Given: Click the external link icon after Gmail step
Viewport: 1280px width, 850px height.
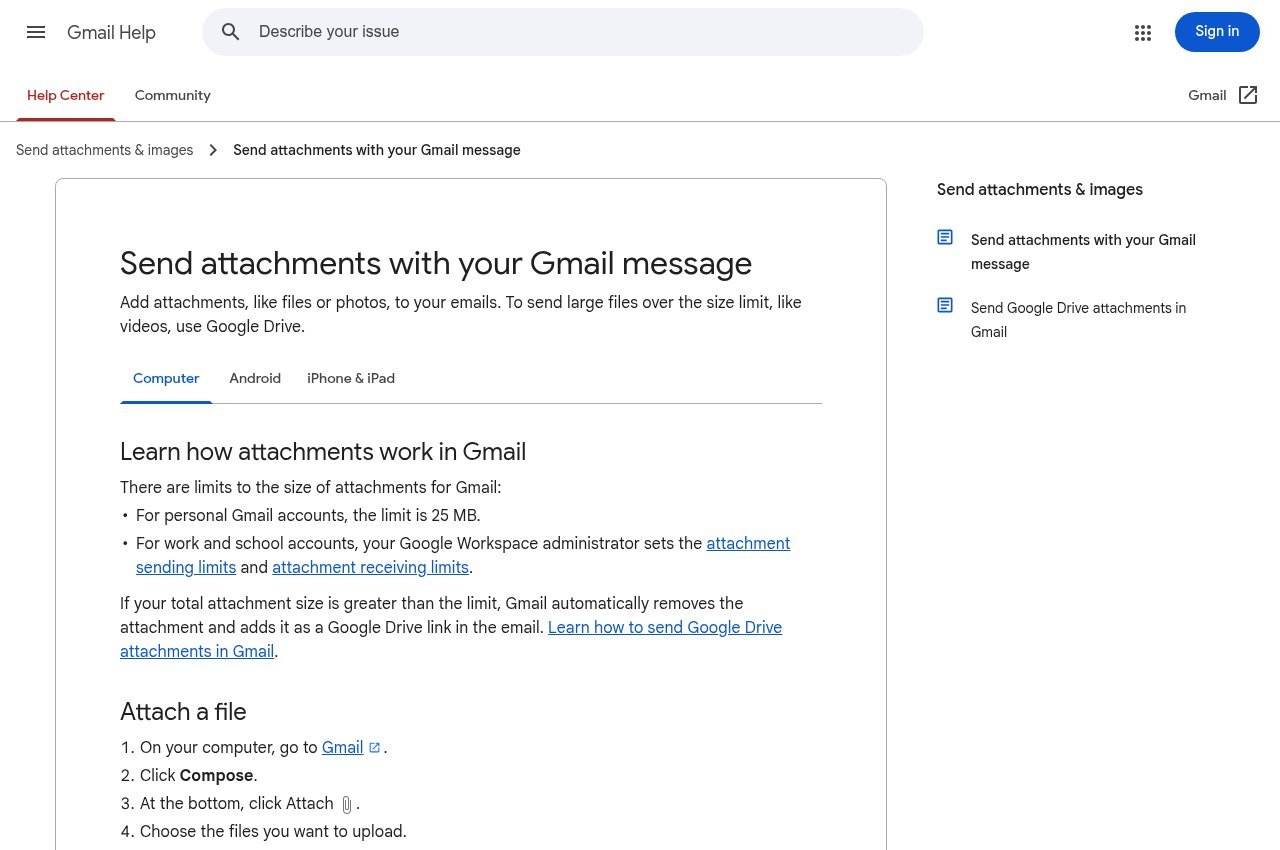Looking at the screenshot, I should pyautogui.click(x=375, y=747).
